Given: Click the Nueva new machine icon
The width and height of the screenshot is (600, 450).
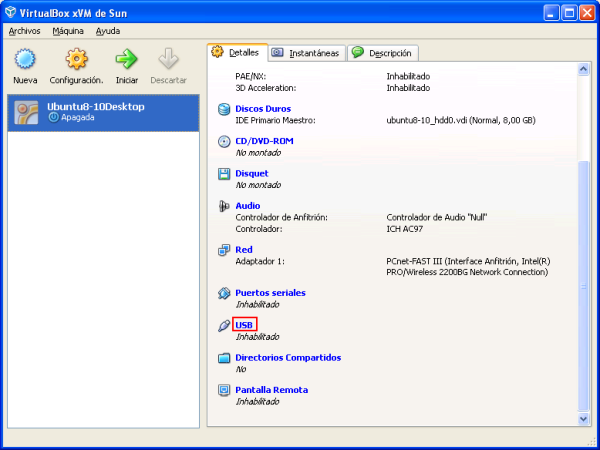Looking at the screenshot, I should coord(25,60).
